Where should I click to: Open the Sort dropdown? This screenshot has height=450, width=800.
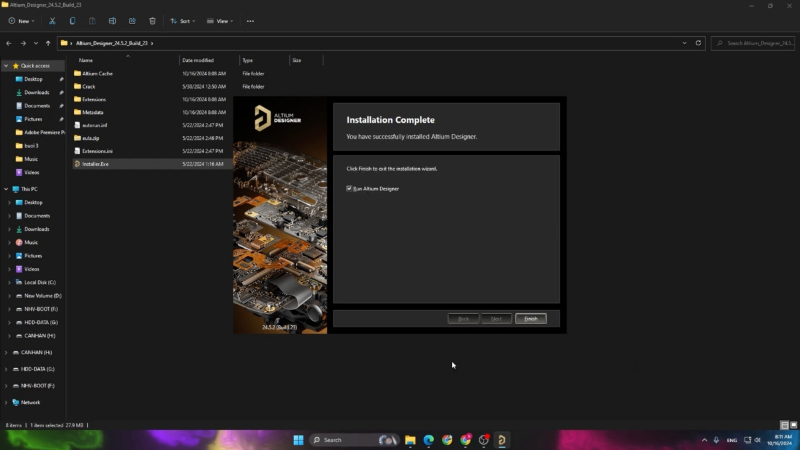[182, 21]
